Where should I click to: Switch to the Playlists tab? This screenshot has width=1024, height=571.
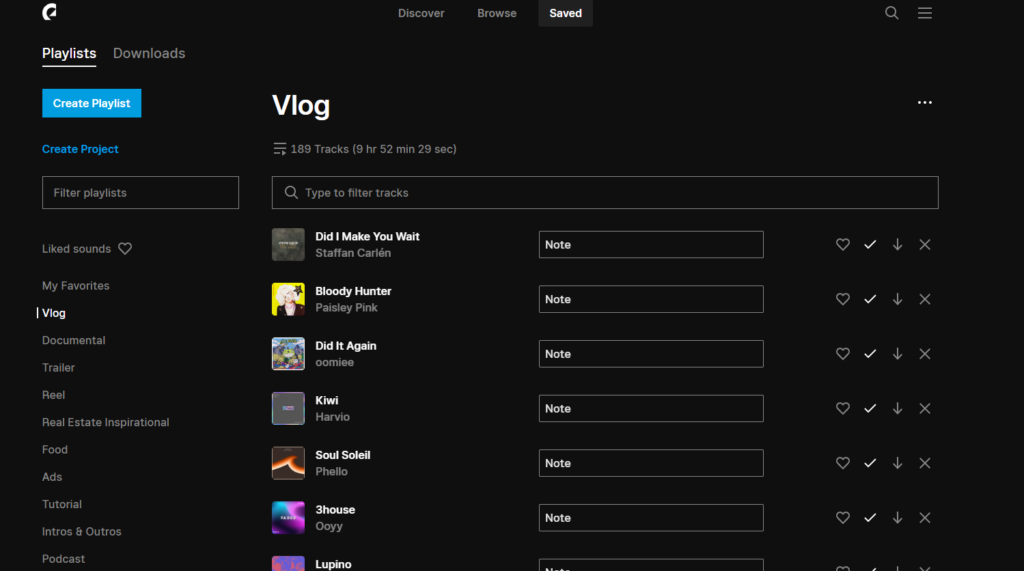(69, 54)
